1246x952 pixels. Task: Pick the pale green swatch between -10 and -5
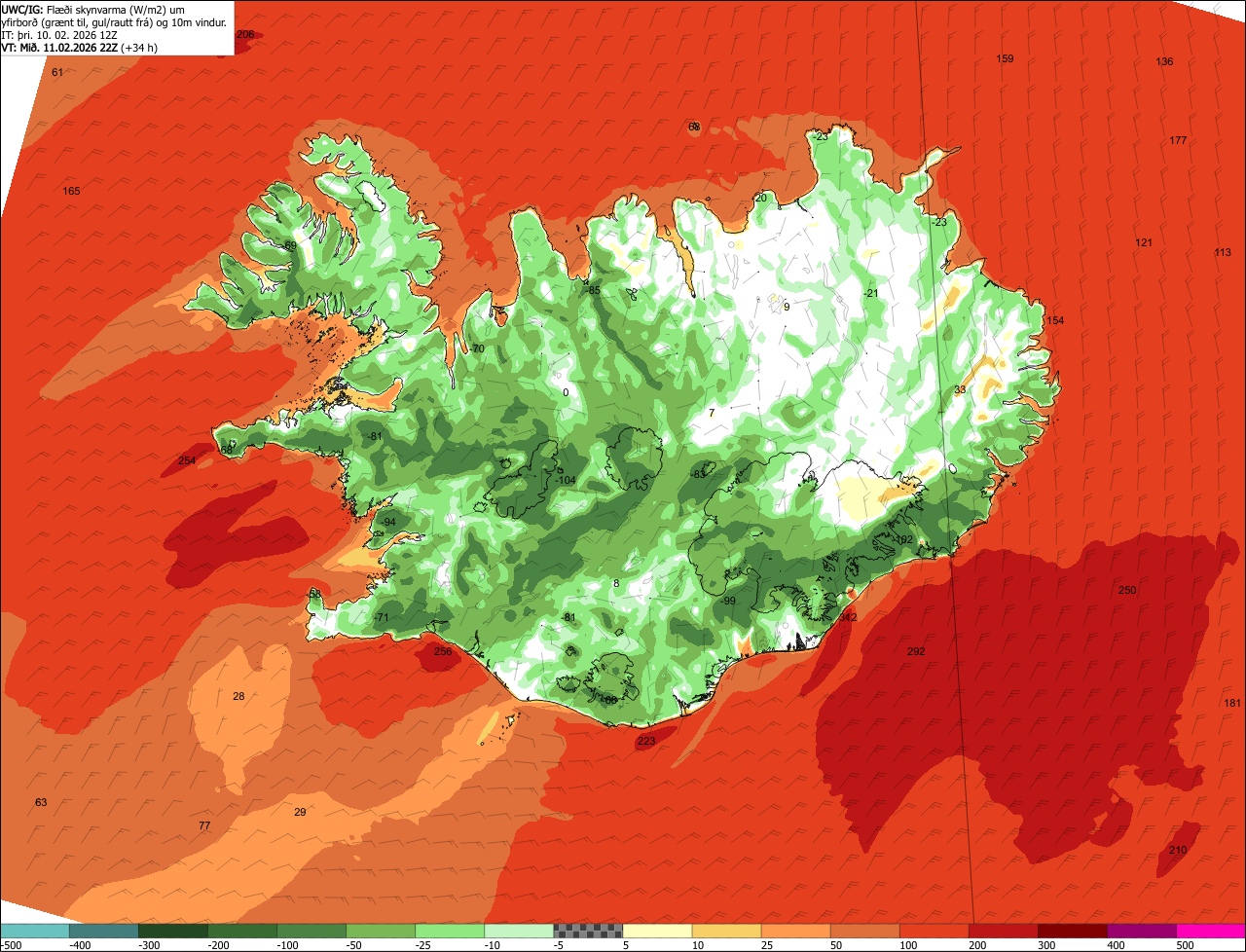coord(519,931)
